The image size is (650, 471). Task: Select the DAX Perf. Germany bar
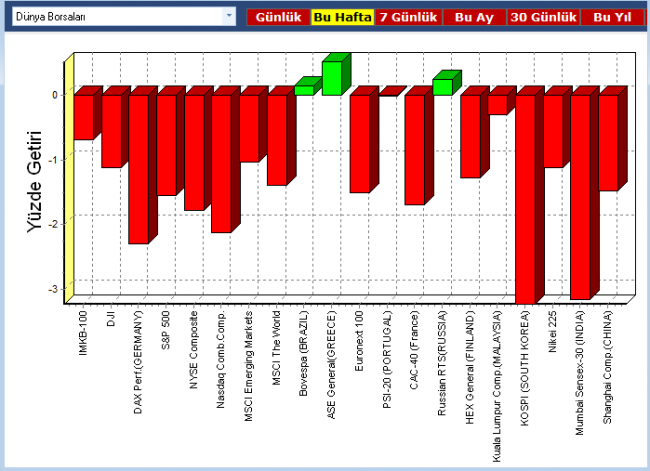coord(139,170)
